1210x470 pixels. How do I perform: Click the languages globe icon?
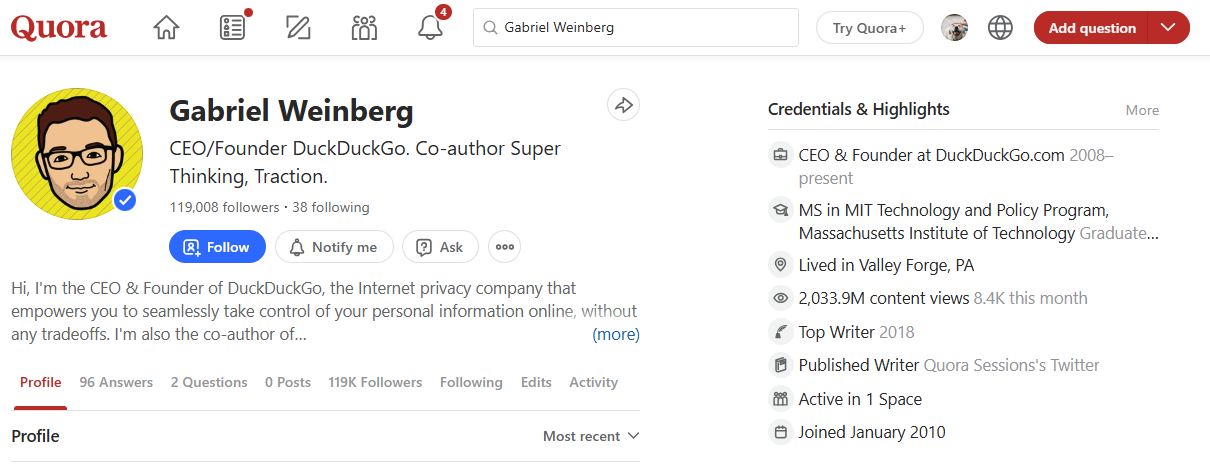(1000, 28)
